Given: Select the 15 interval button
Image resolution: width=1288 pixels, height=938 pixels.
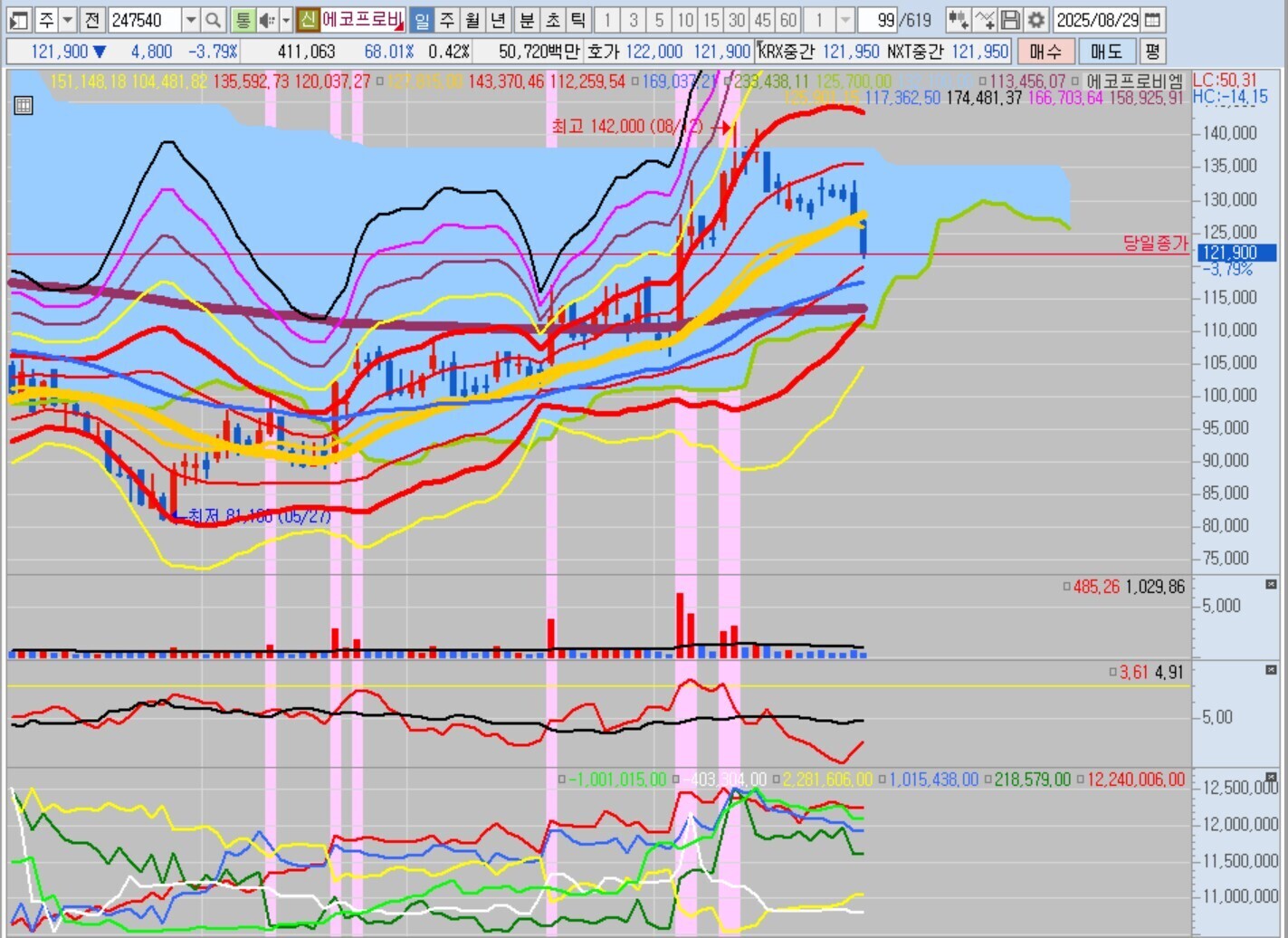Looking at the screenshot, I should [711, 20].
